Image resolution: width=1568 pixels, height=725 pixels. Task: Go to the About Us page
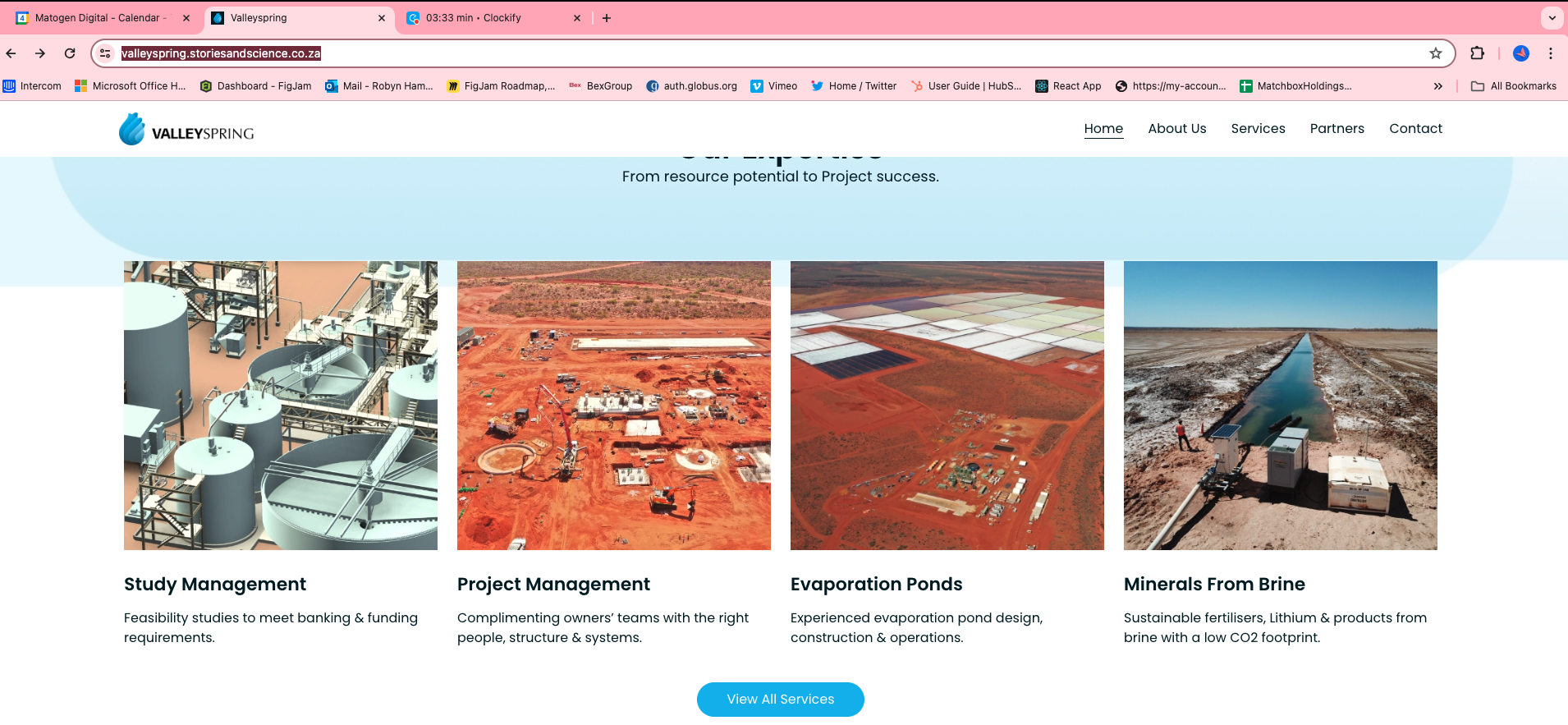pos(1176,129)
